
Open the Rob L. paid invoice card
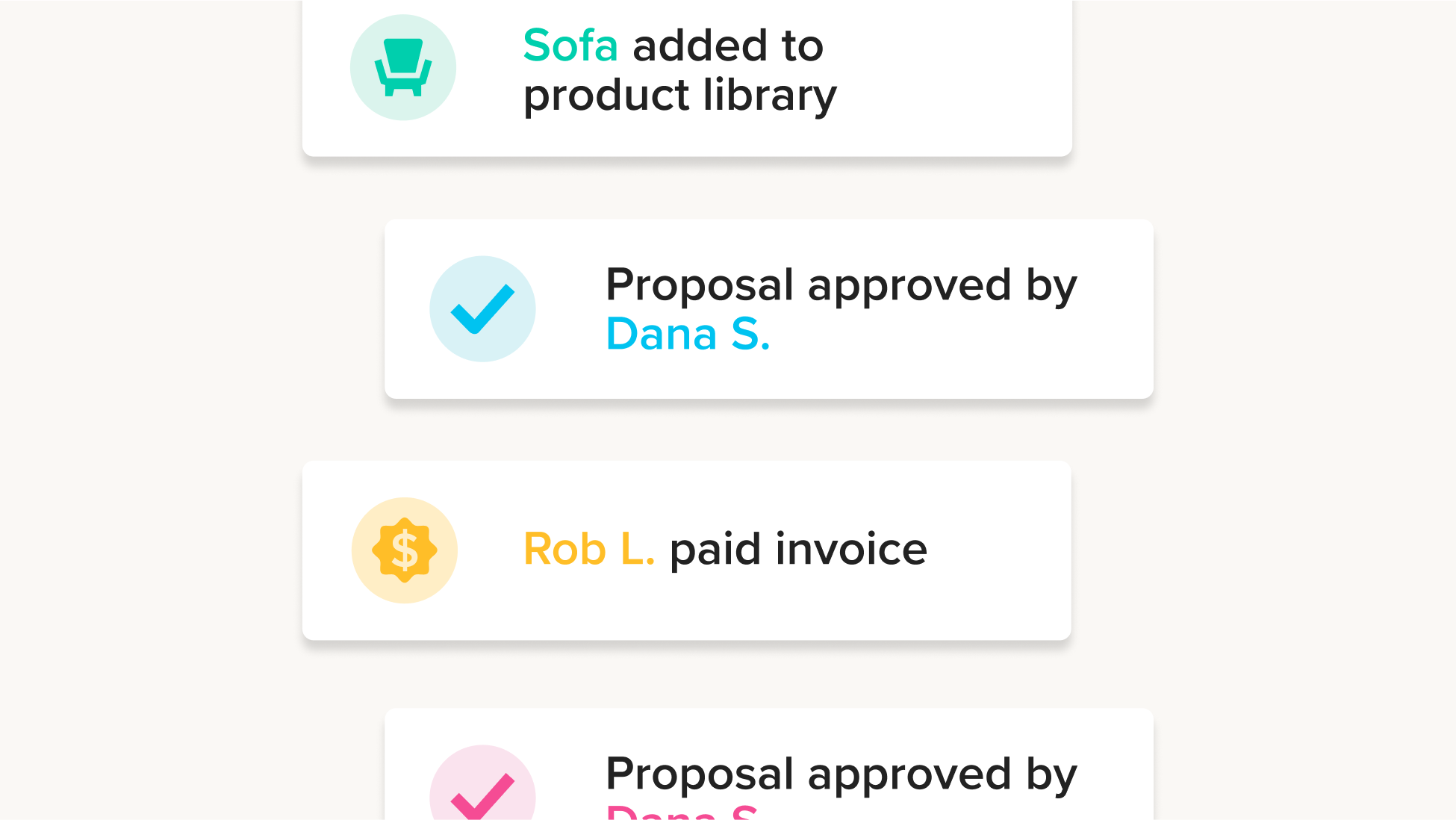687,550
